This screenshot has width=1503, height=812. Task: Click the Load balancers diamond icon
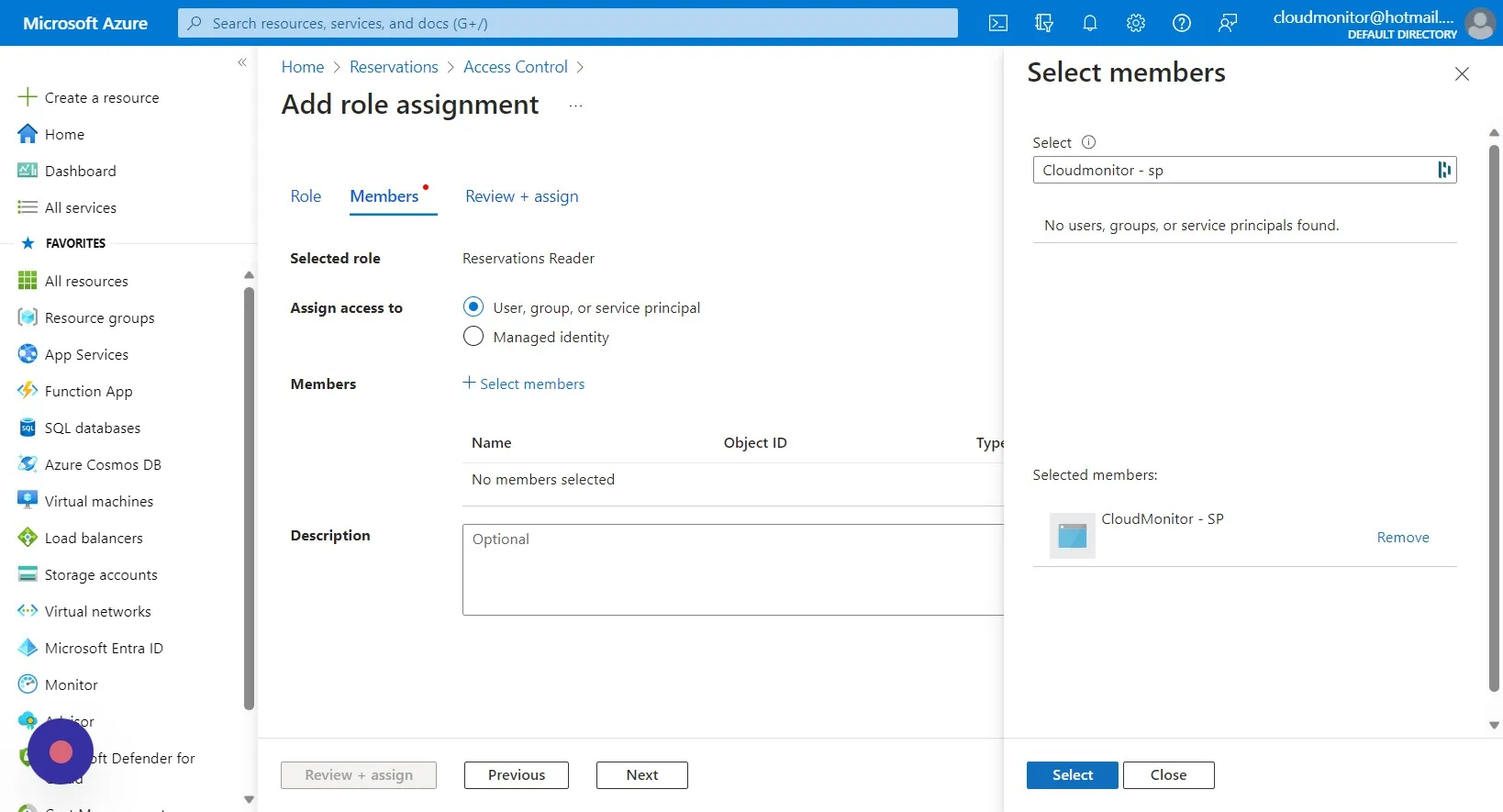[x=28, y=538]
